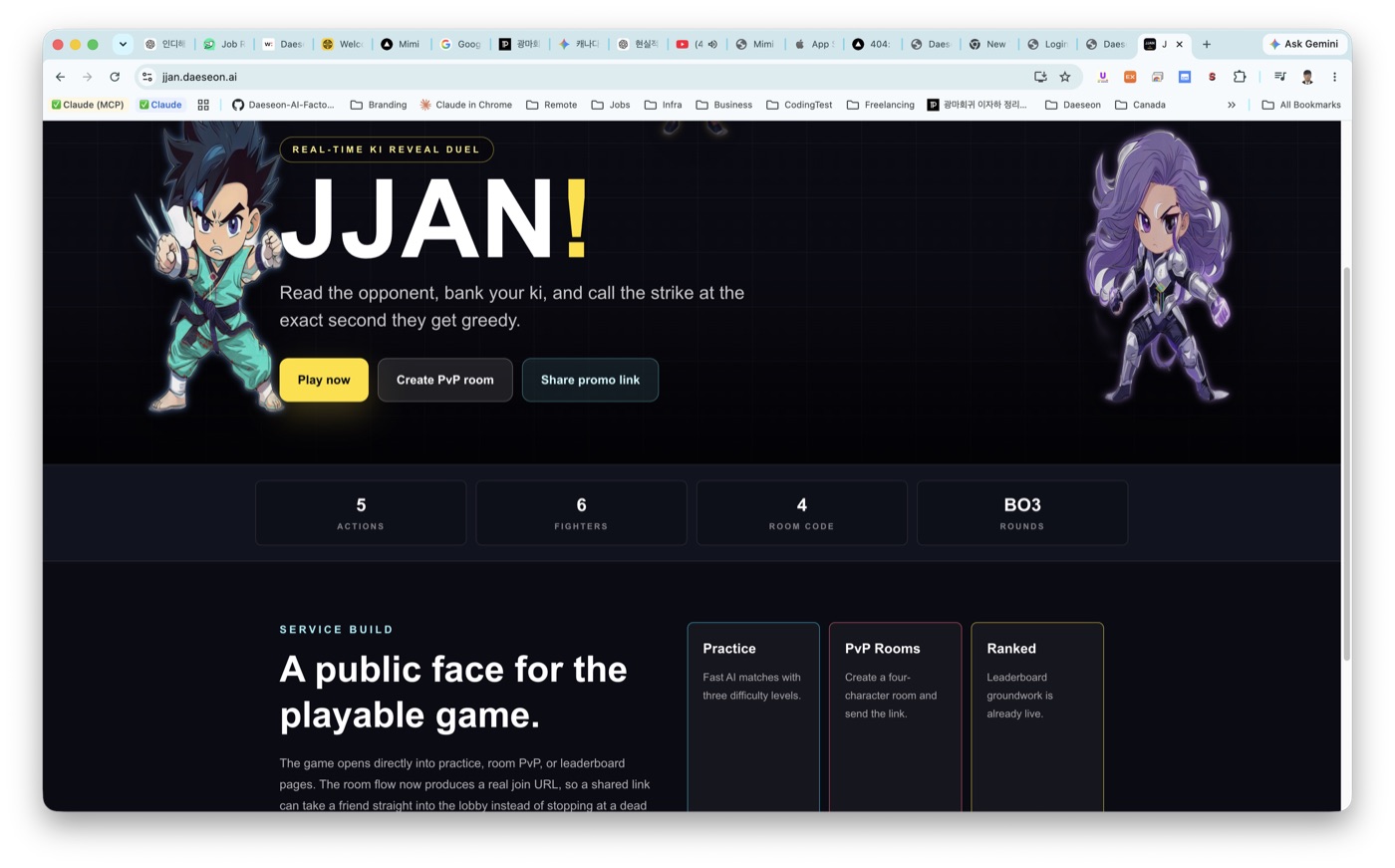Viewport: 1395px width, 868px height.
Task: Open the Daeseon-AI-Facto GitHub bookmark
Action: pos(283,105)
